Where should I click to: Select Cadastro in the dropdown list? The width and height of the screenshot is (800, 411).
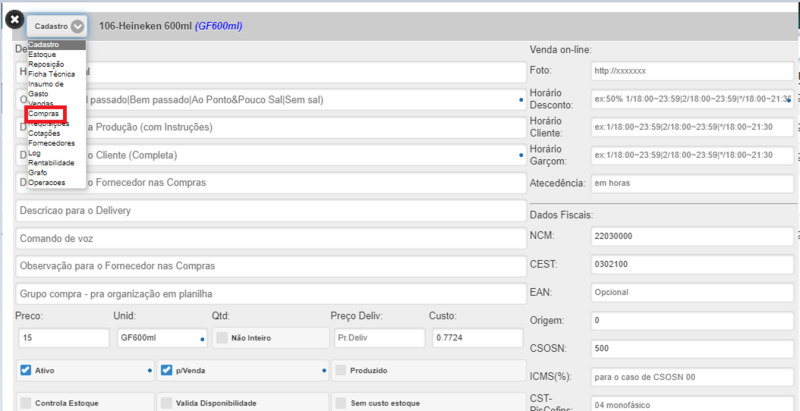point(56,45)
